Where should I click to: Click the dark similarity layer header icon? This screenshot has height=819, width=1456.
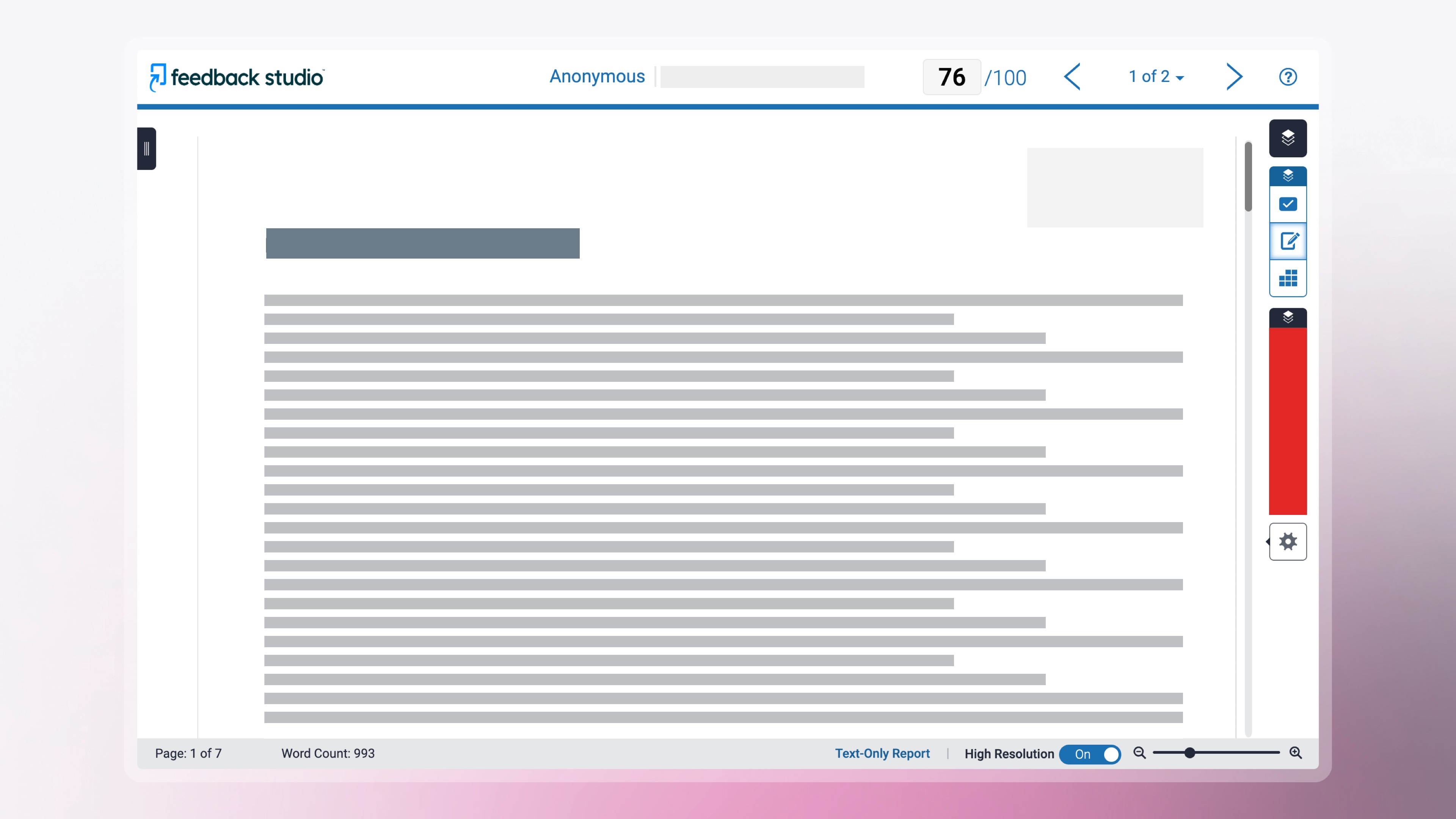point(1288,317)
